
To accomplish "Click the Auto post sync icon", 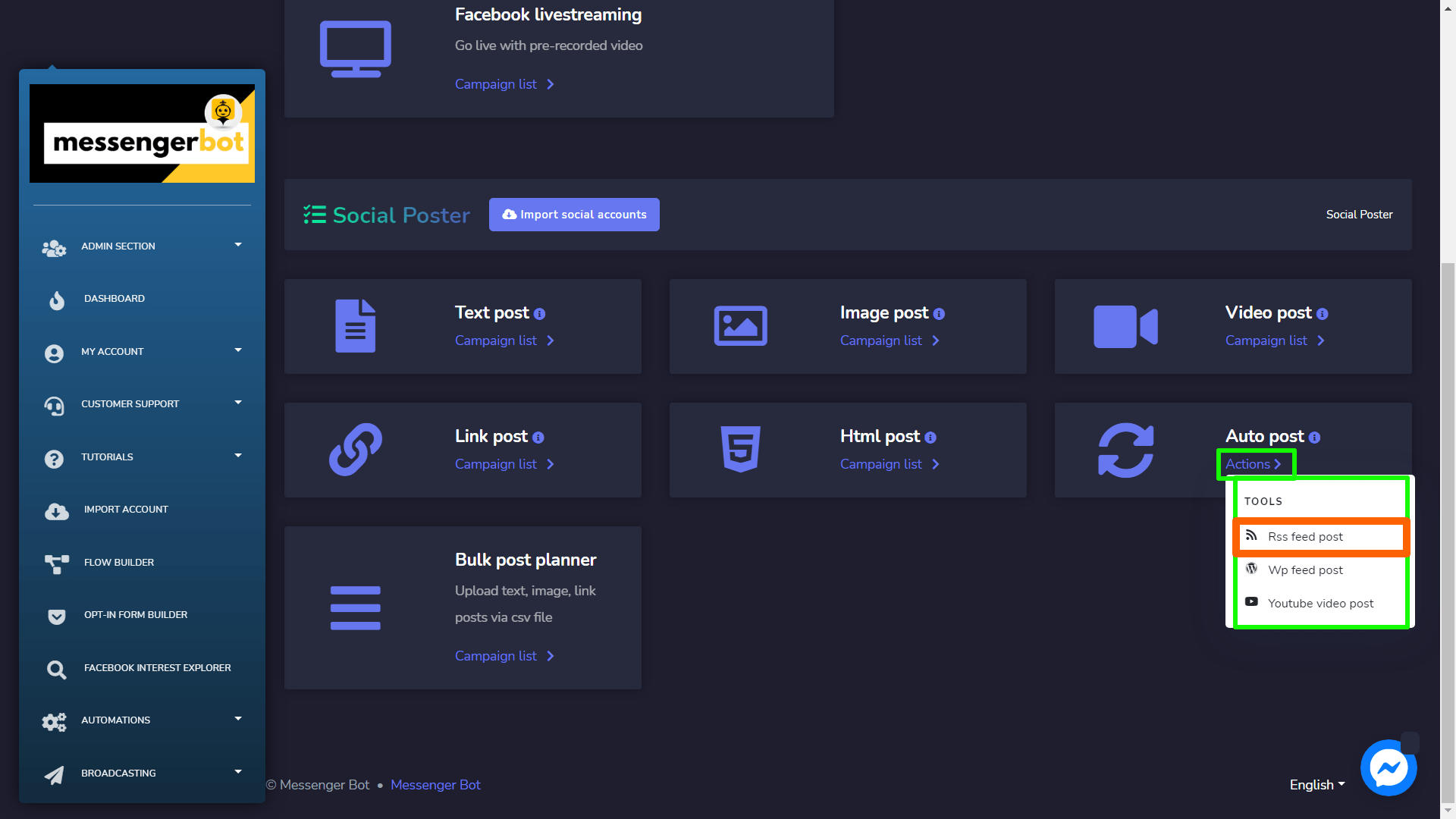I will (x=1126, y=450).
